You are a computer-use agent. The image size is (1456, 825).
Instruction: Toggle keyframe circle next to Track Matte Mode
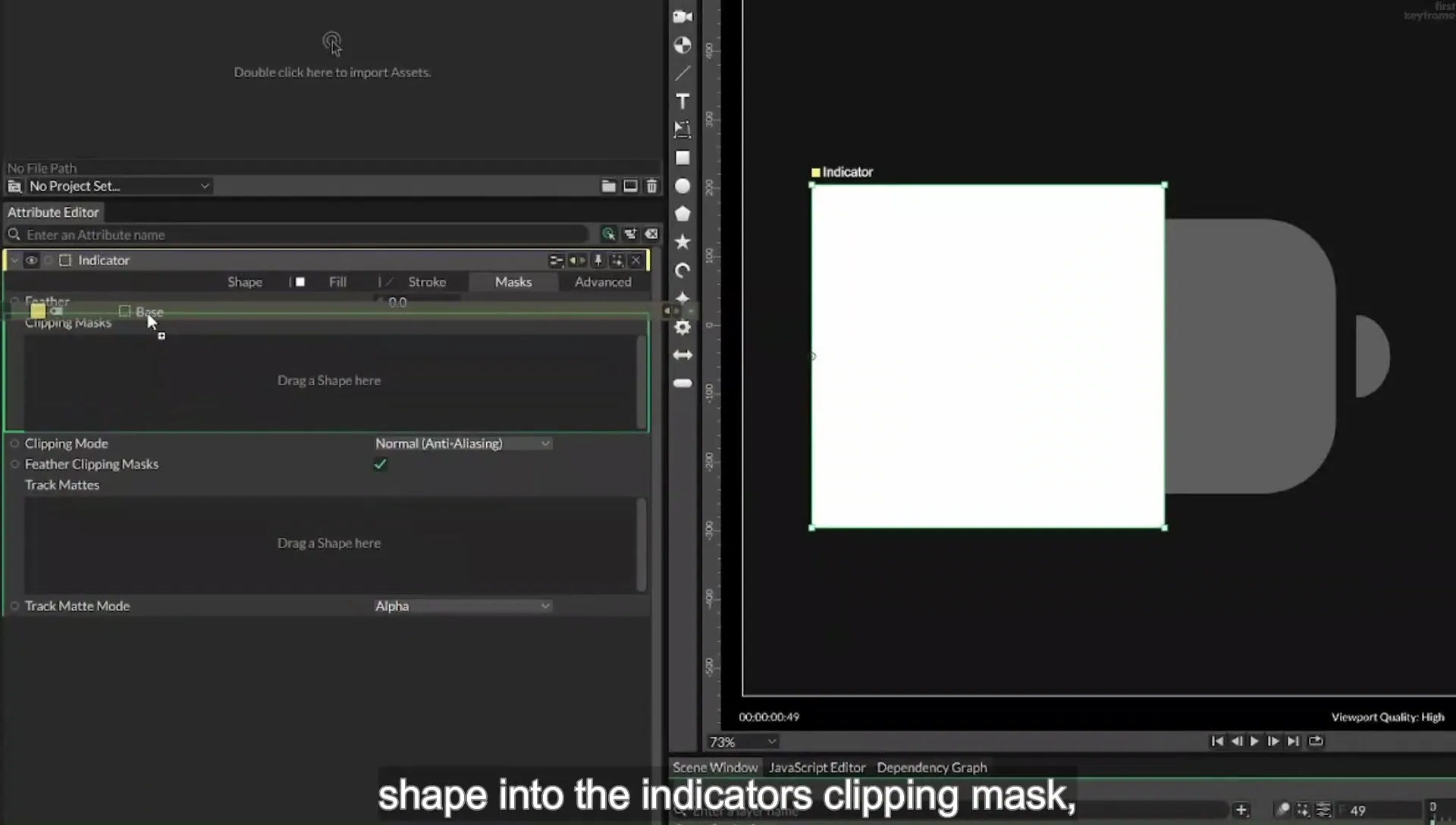point(14,606)
